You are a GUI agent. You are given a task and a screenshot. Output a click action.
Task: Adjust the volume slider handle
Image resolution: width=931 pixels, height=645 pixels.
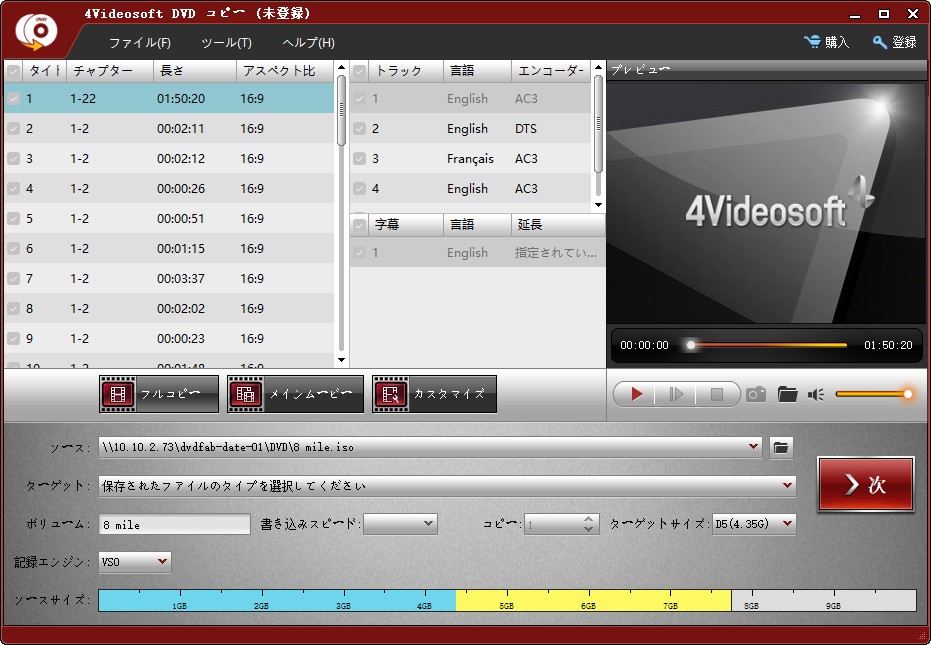(907, 394)
